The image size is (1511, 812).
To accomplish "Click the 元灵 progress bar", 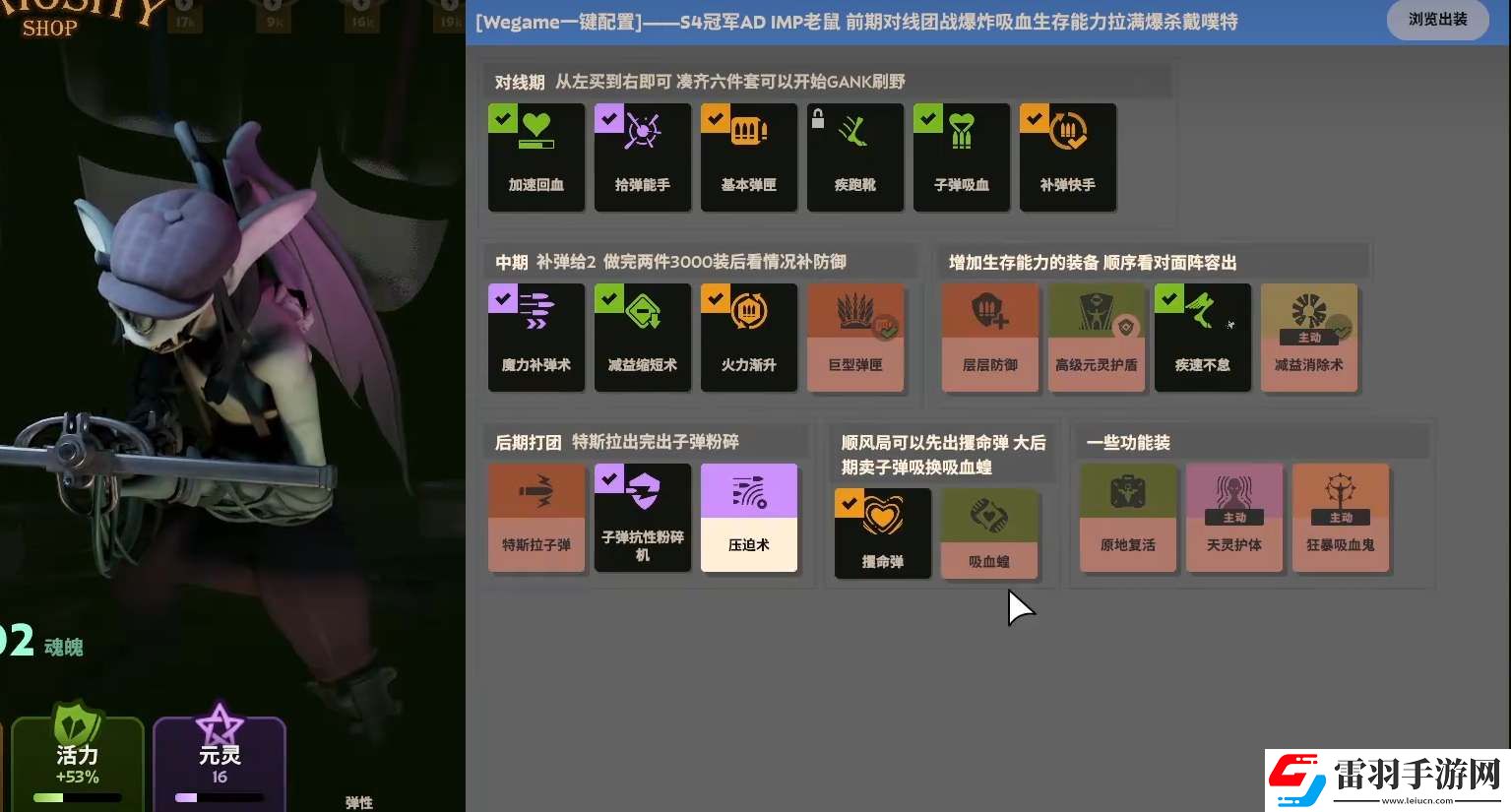I will tap(219, 797).
